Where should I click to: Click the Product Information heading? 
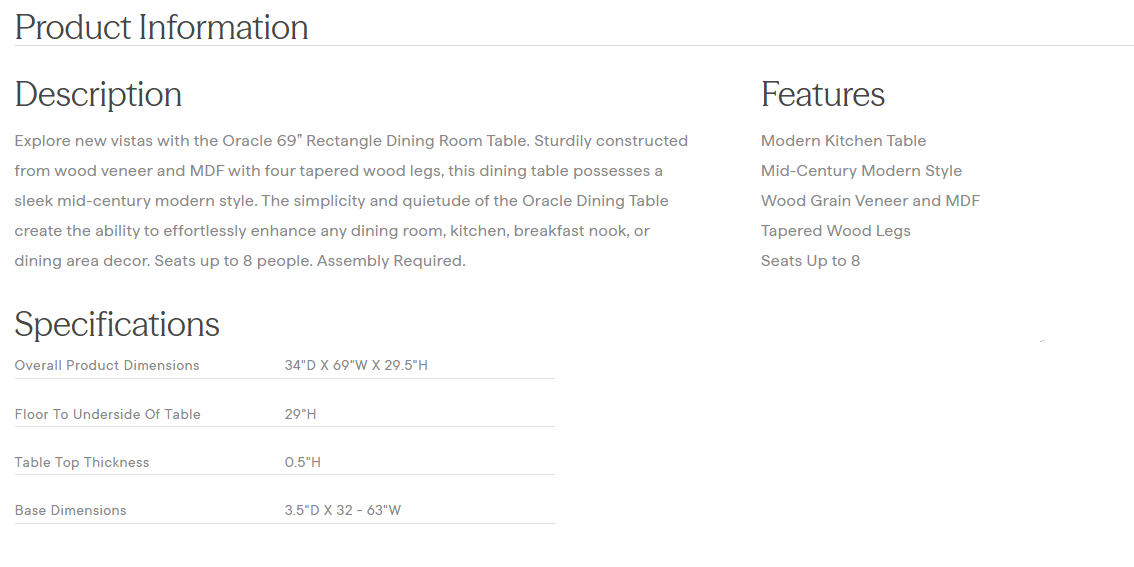[161, 27]
